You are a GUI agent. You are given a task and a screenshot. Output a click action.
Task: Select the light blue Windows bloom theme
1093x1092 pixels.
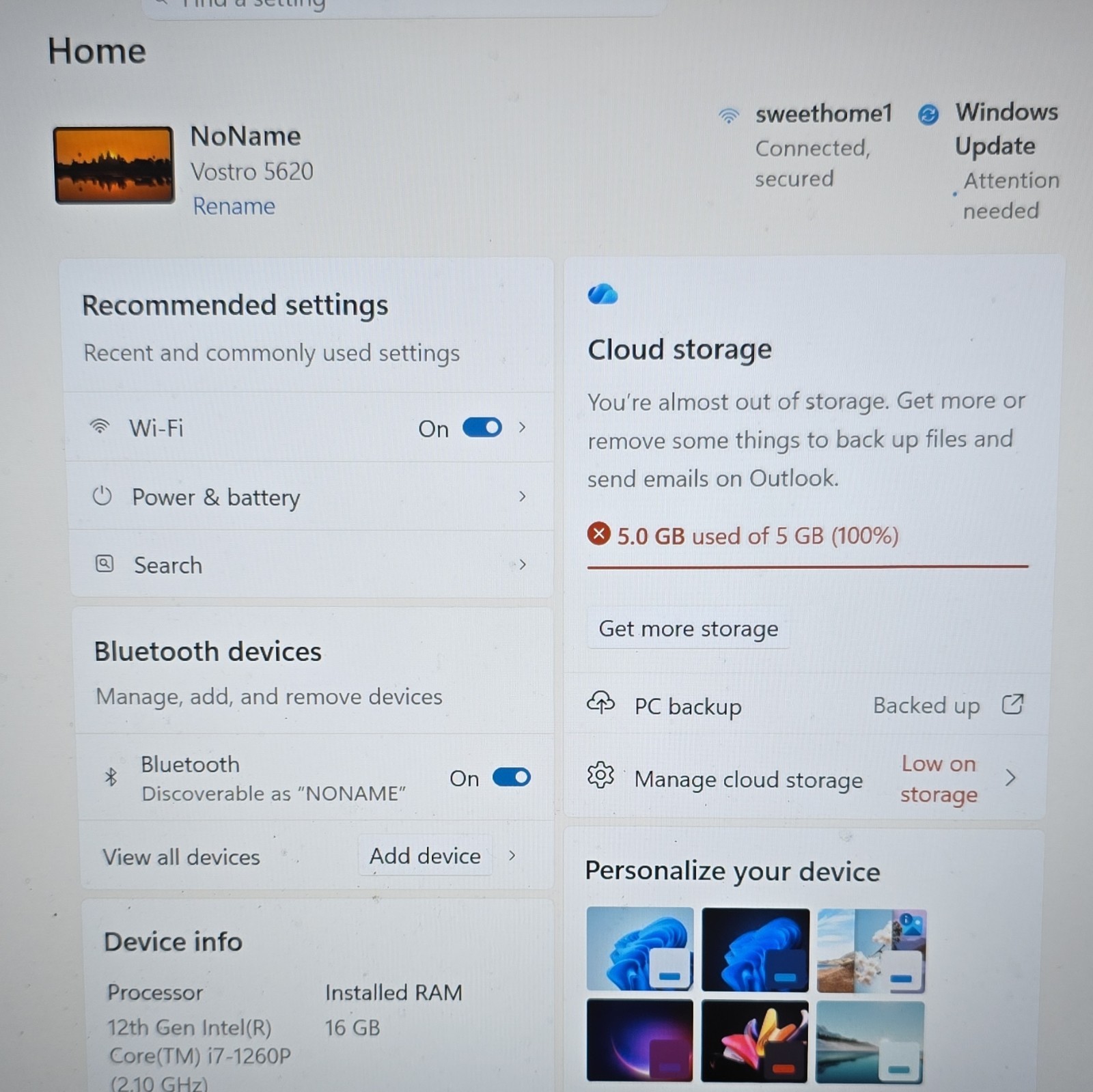coord(639,948)
